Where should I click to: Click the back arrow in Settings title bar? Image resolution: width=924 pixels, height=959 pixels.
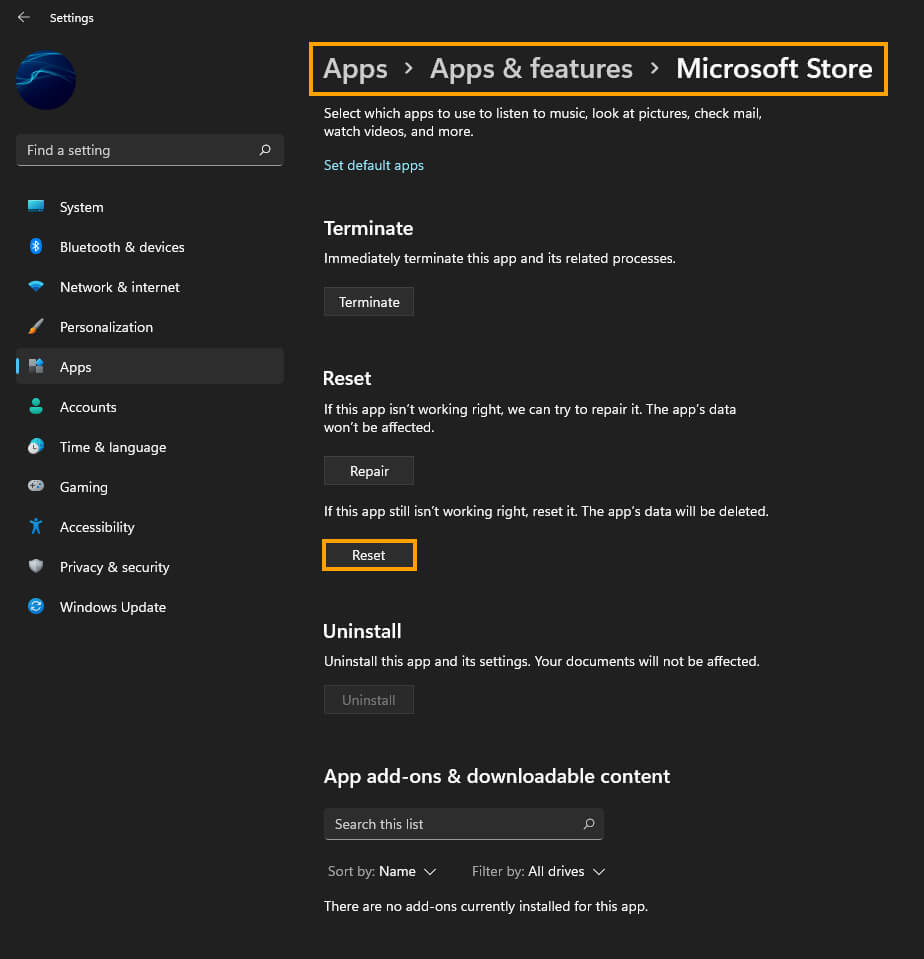24,17
